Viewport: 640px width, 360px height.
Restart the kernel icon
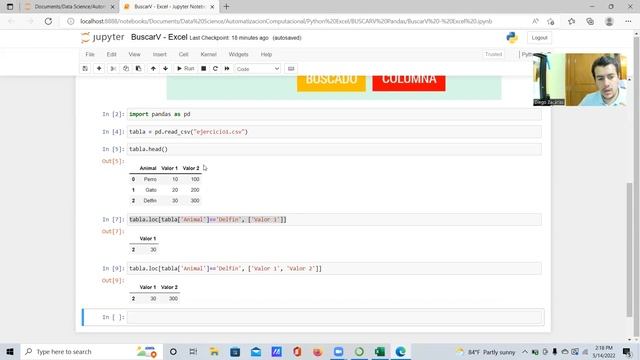[215, 69]
